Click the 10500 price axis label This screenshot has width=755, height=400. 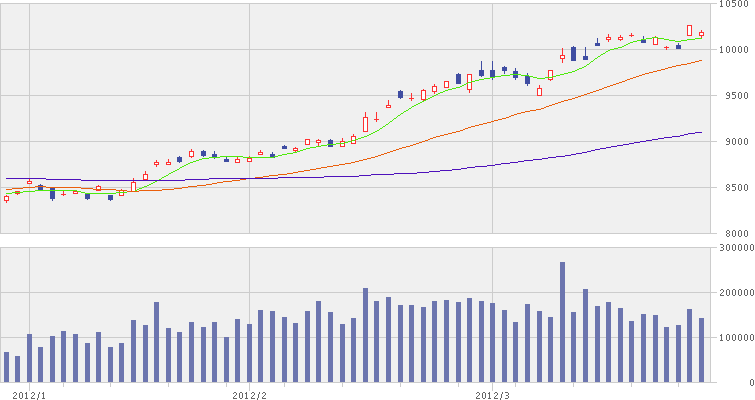[x=733, y=4]
